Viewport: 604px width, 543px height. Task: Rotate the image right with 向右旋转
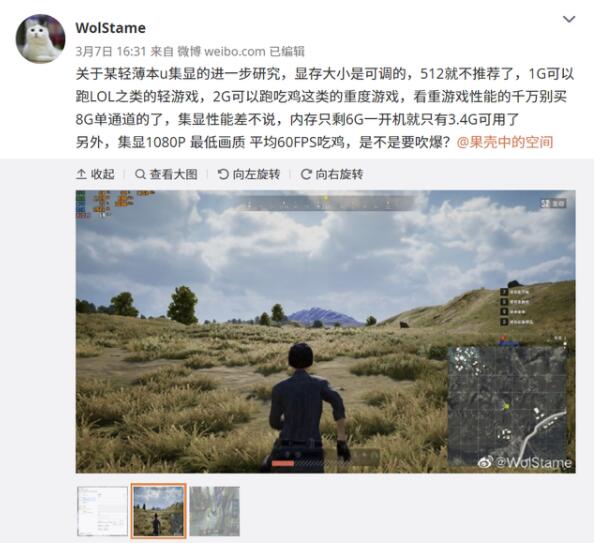[x=332, y=174]
